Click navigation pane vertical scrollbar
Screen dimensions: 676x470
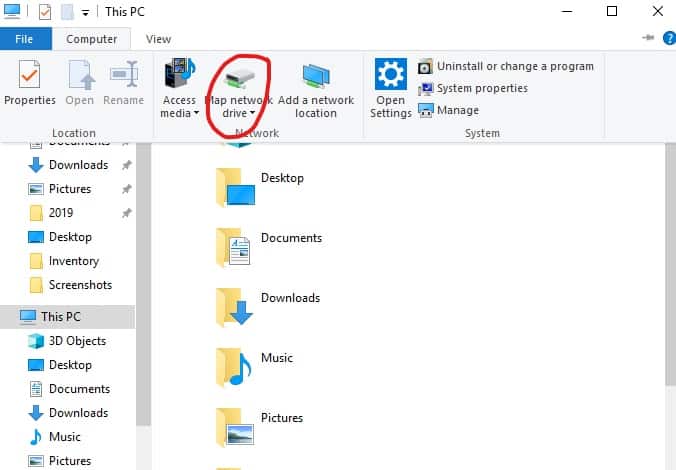[144, 285]
